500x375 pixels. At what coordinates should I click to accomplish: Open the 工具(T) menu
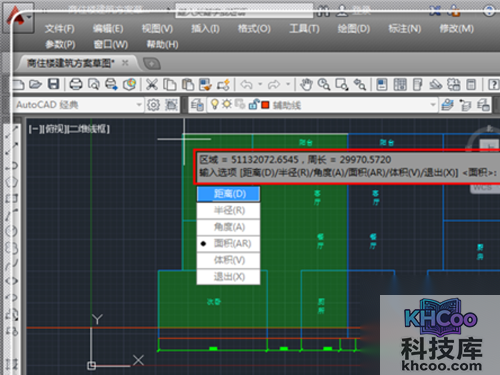(304, 29)
